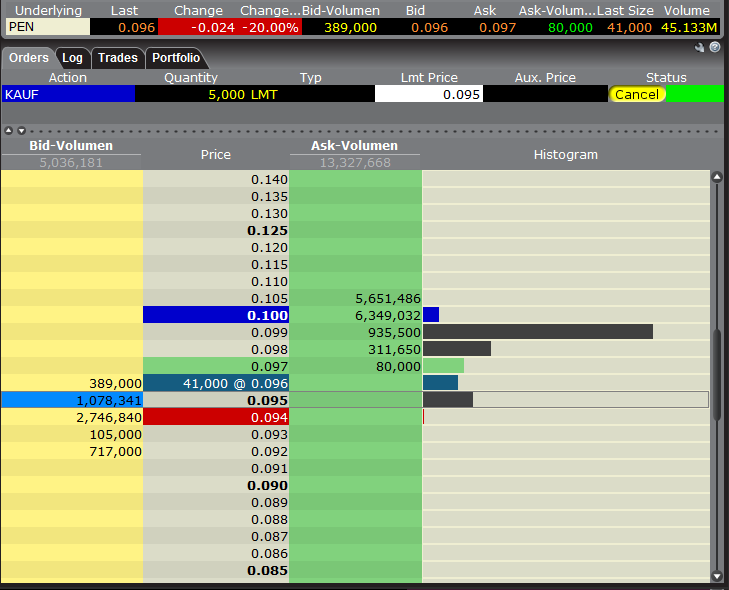Click the Ask-Volumen column header
The height and width of the screenshot is (590, 729).
point(355,146)
